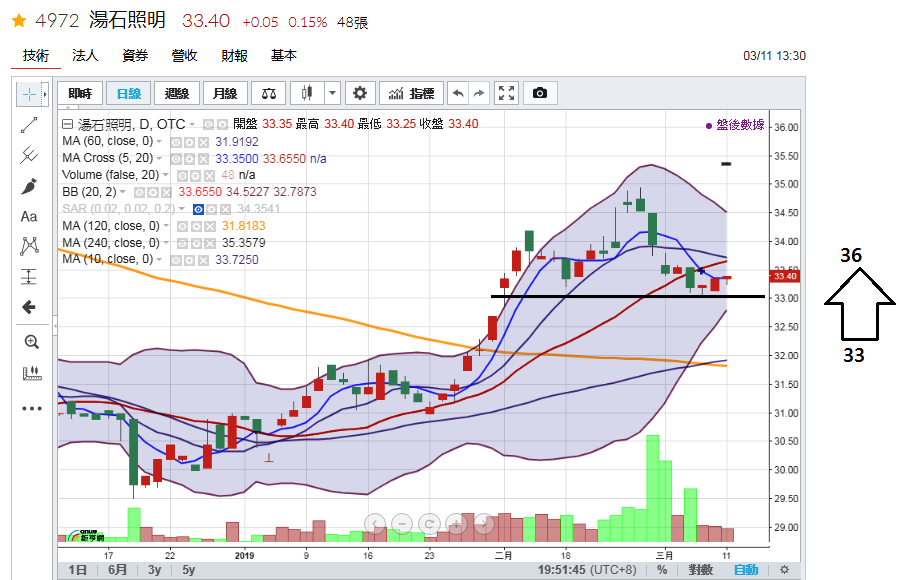
Task: Set time range to 3y
Action: tap(155, 569)
